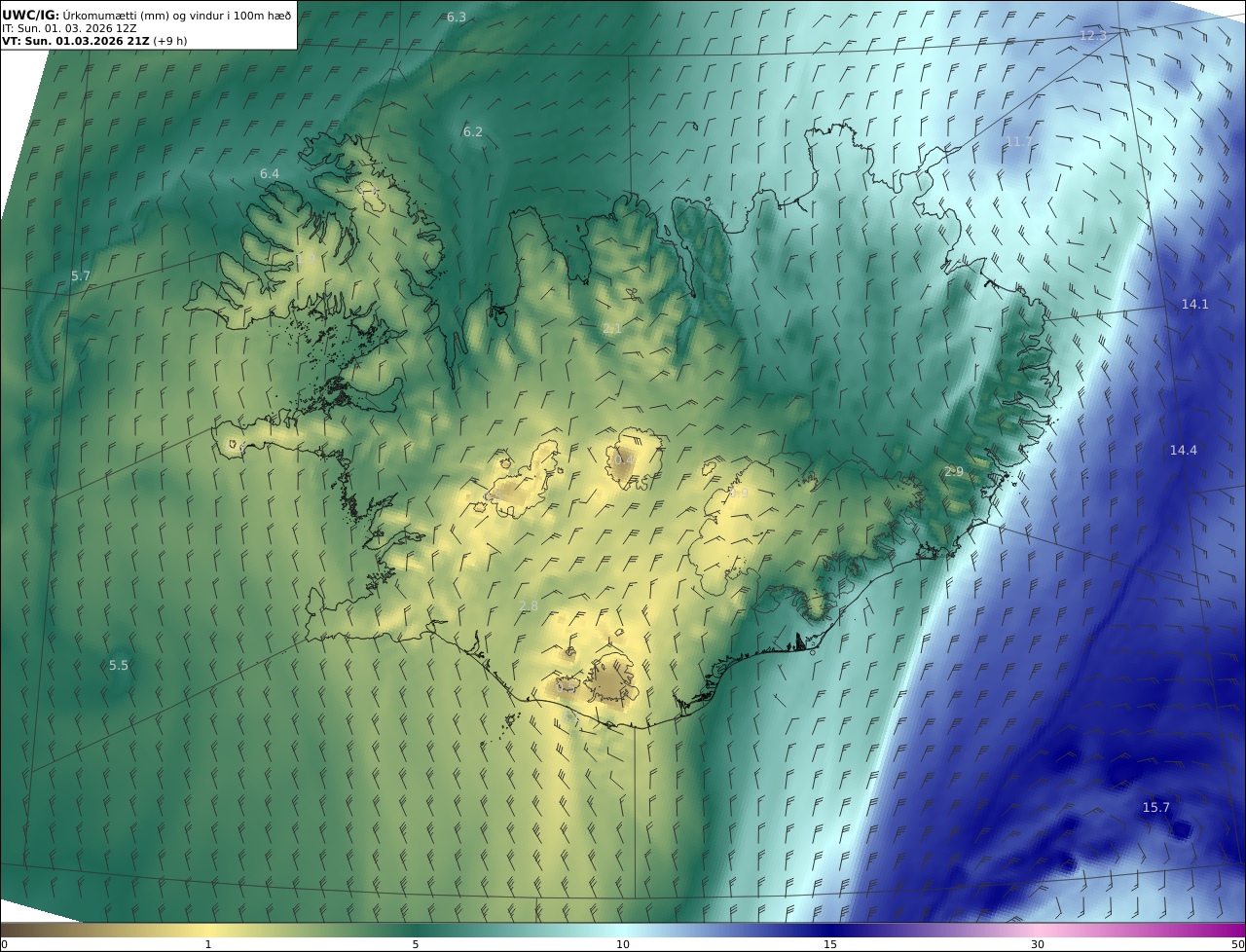Click the color scale tick label 1
Screen dimensions: 1246x952
point(208,944)
